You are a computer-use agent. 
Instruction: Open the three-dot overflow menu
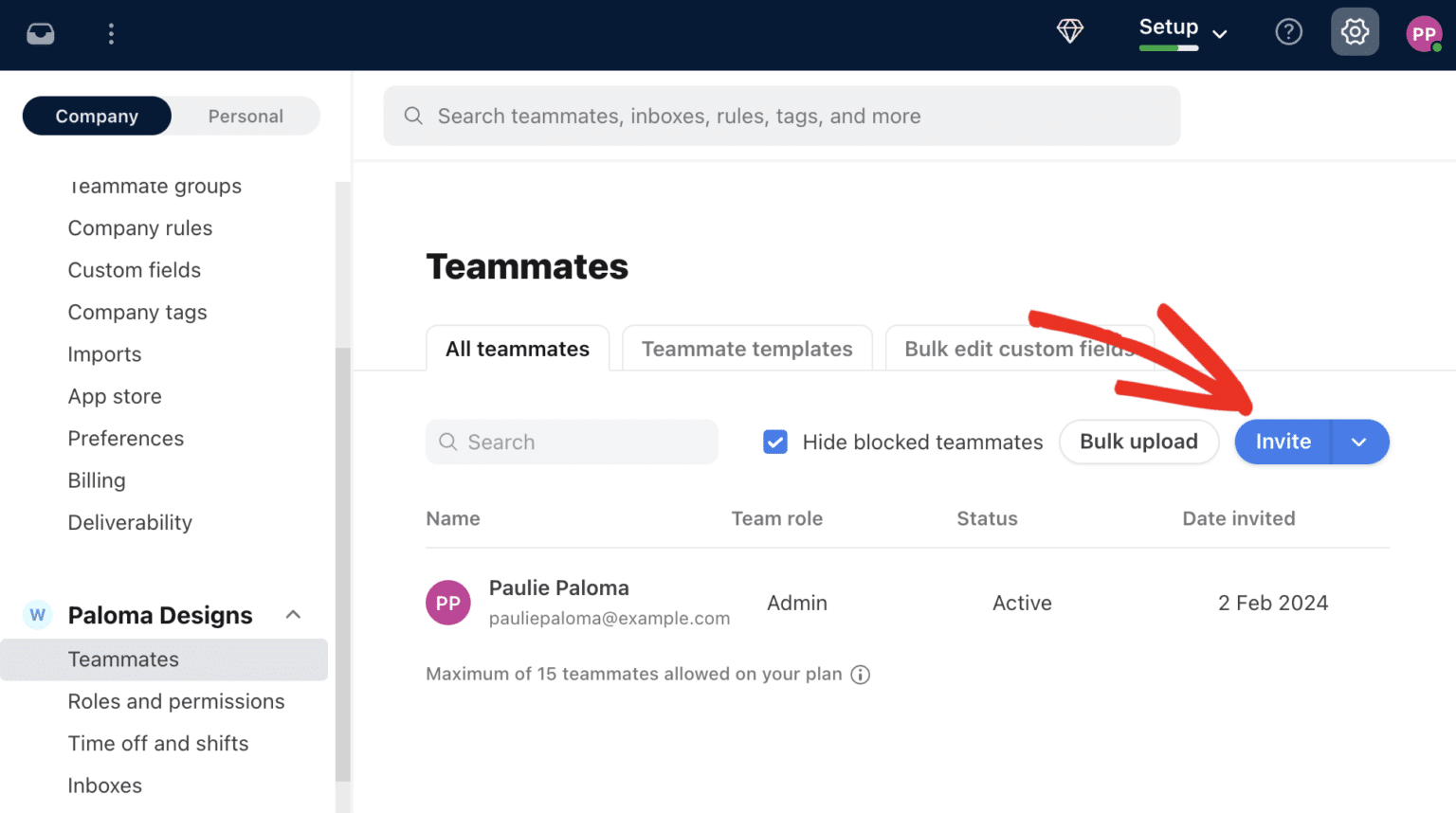pyautogui.click(x=111, y=33)
